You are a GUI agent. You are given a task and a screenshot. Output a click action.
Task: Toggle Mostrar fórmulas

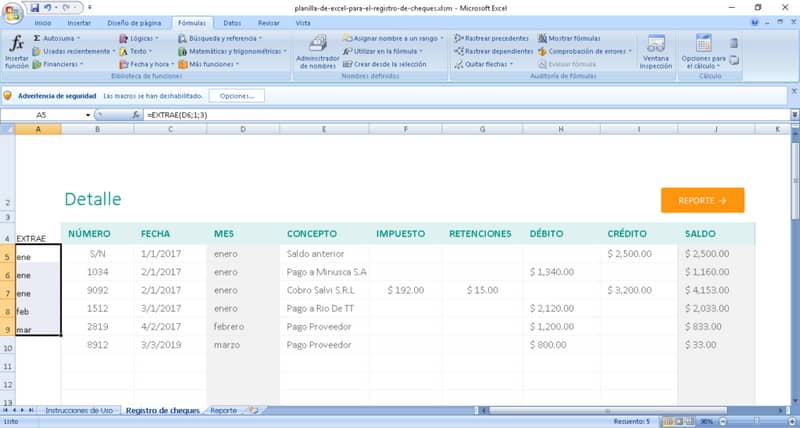(569, 38)
